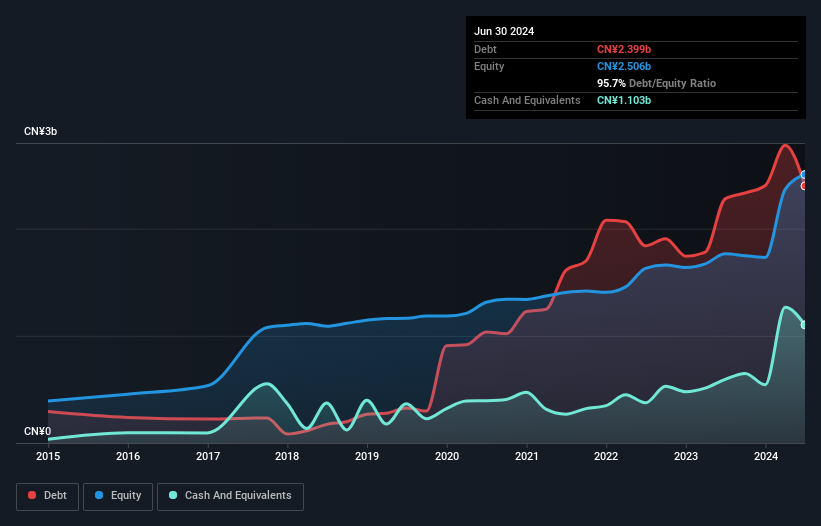This screenshot has width=821, height=526.
Task: Click the 2022 x-axis label
Action: pos(606,456)
